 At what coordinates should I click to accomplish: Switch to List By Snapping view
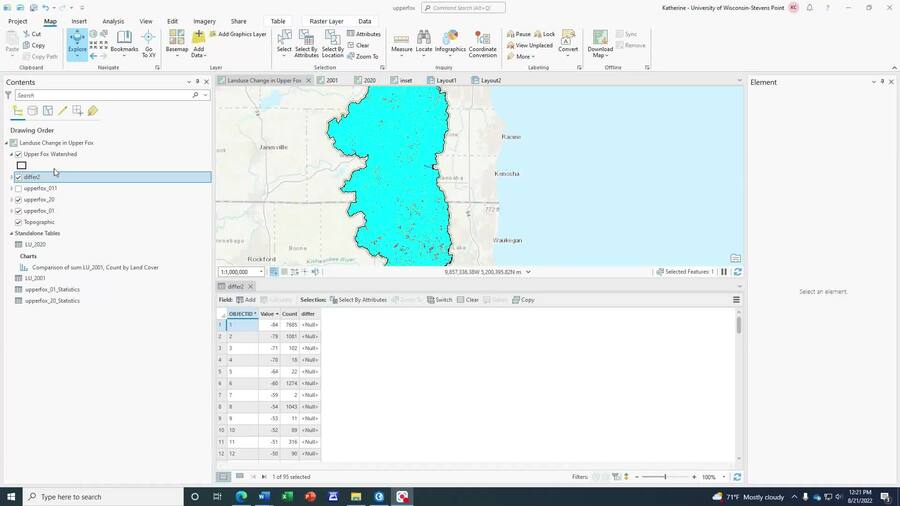[x=77, y=111]
